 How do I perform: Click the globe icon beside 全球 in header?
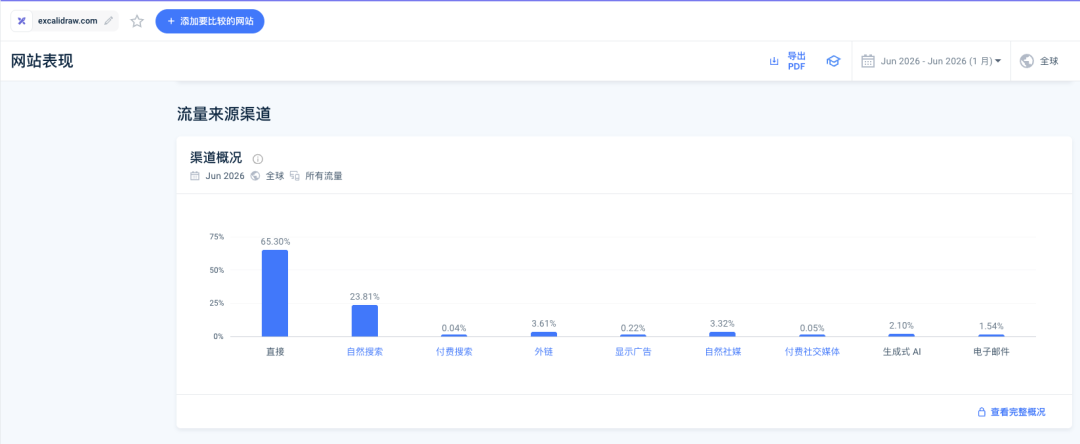click(1027, 61)
